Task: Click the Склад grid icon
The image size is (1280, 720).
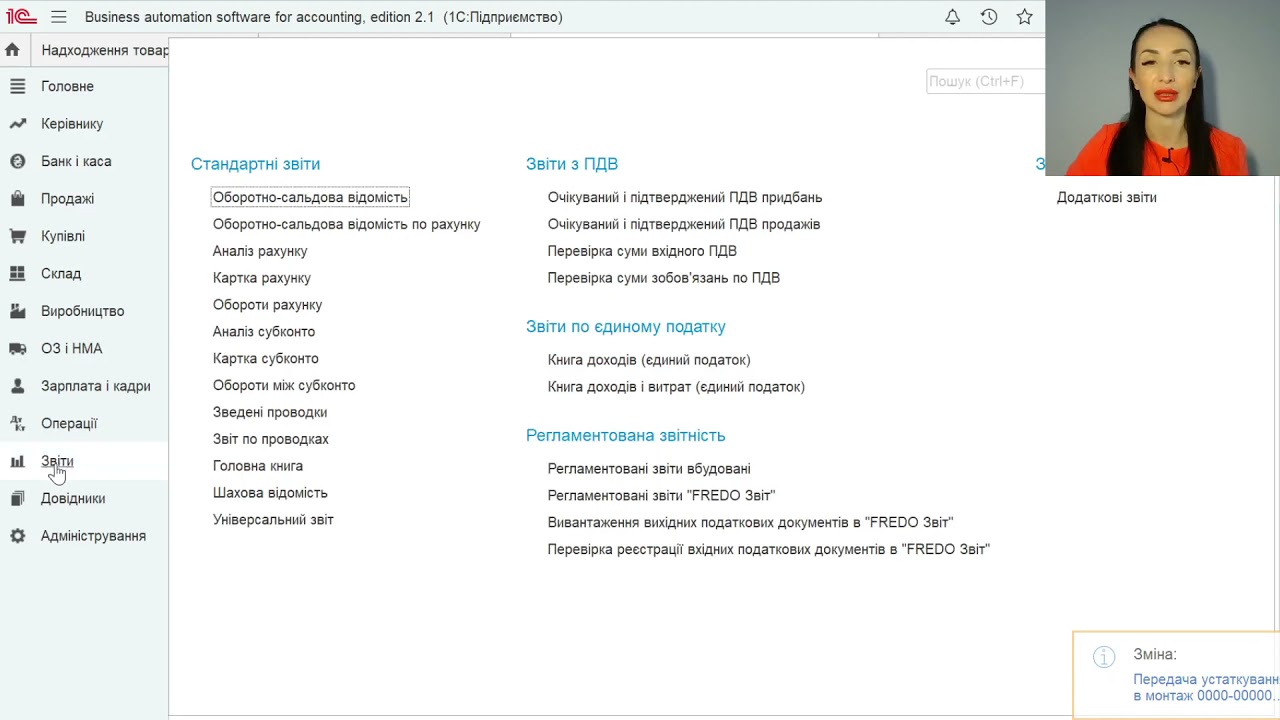Action: pos(17,274)
